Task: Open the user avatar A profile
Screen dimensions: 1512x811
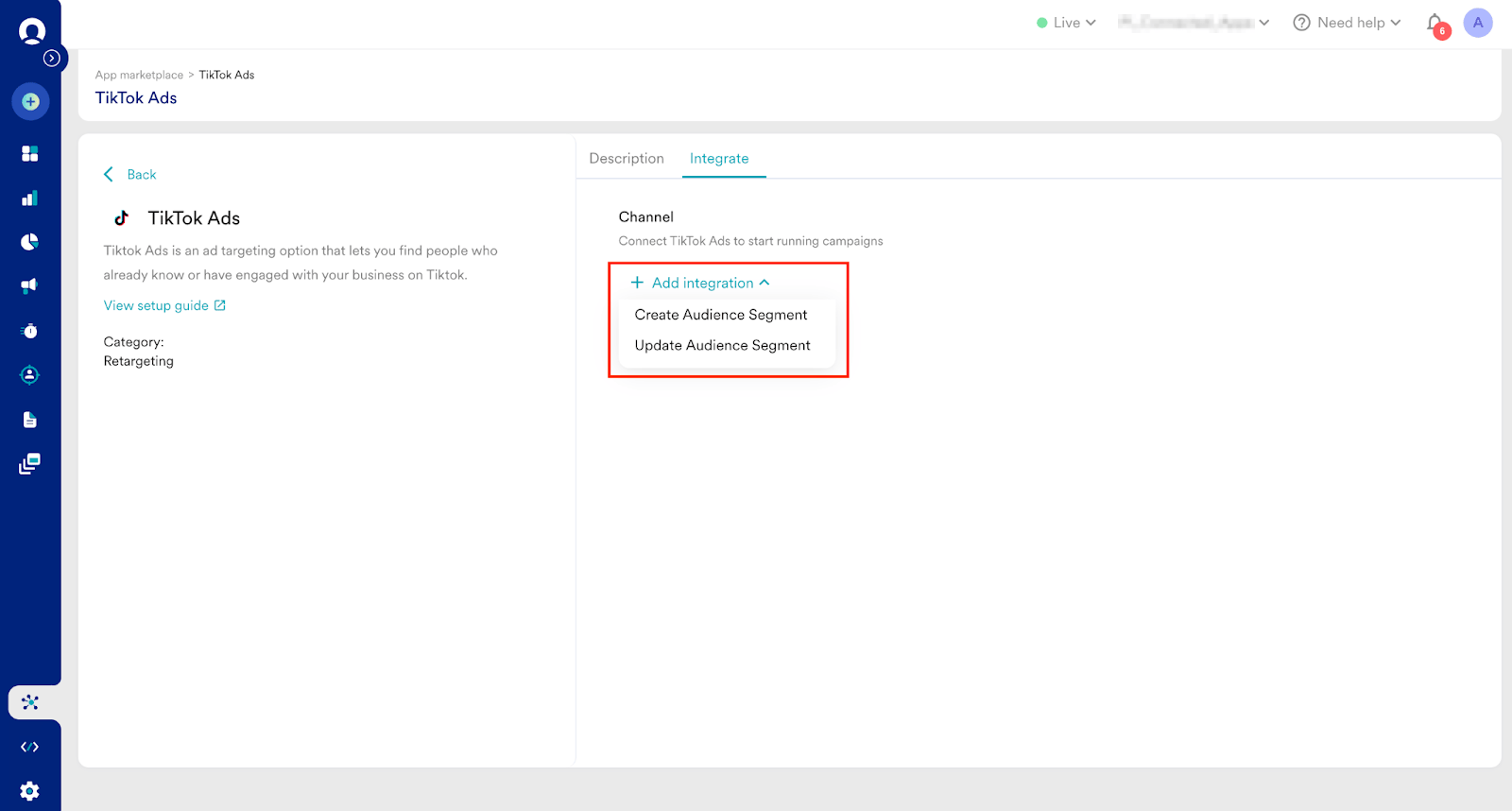Action: point(1478,23)
